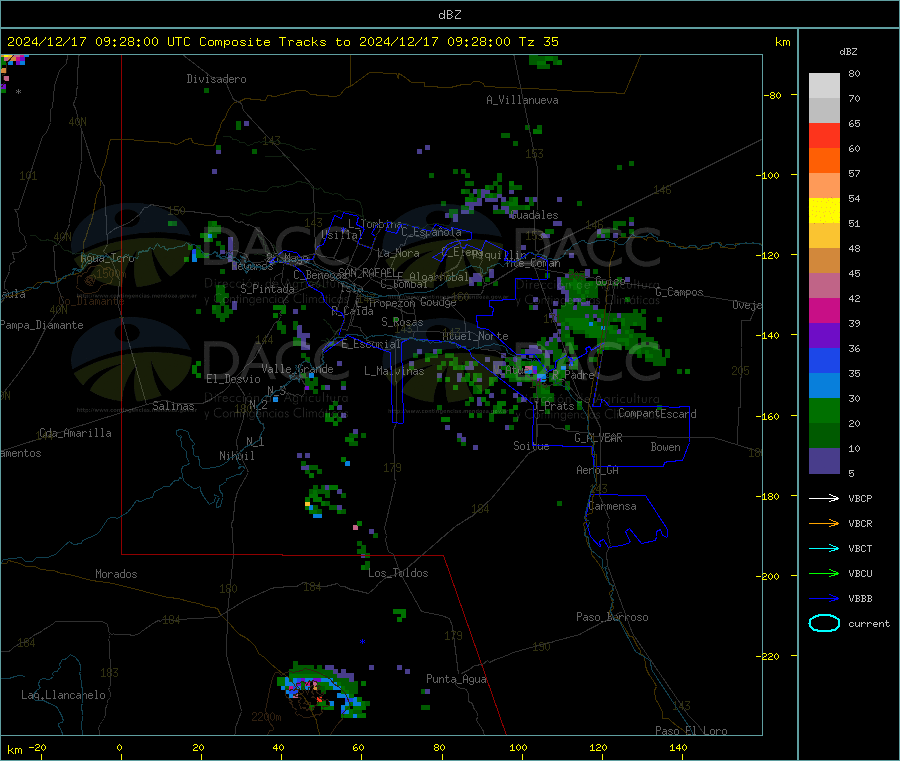Image resolution: width=900 pixels, height=761 pixels.
Task: Click the 140 km horizontal axis tick label
Action: 678,747
